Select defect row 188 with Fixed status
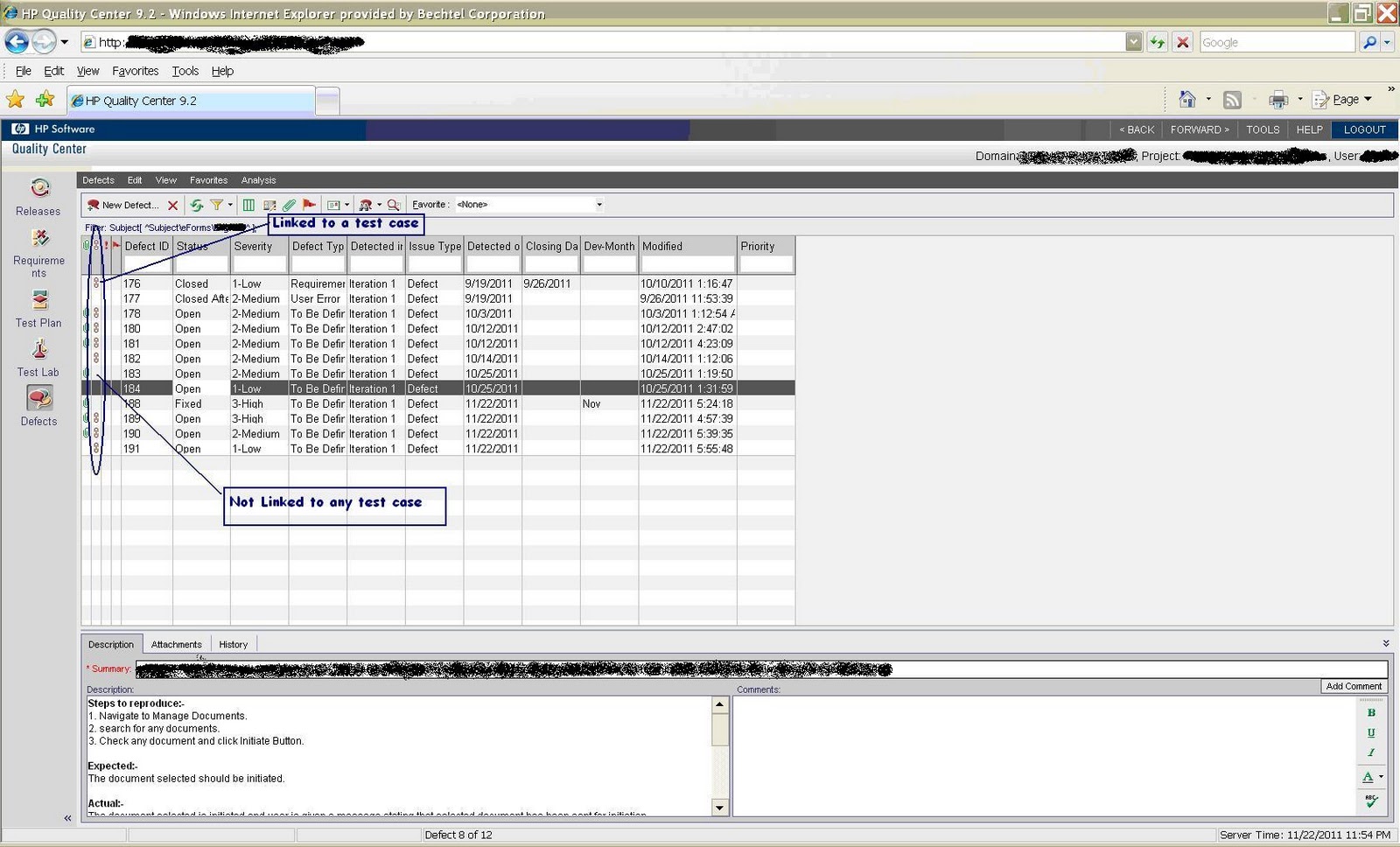Viewport: 1400px width, 847px height. pos(438,403)
